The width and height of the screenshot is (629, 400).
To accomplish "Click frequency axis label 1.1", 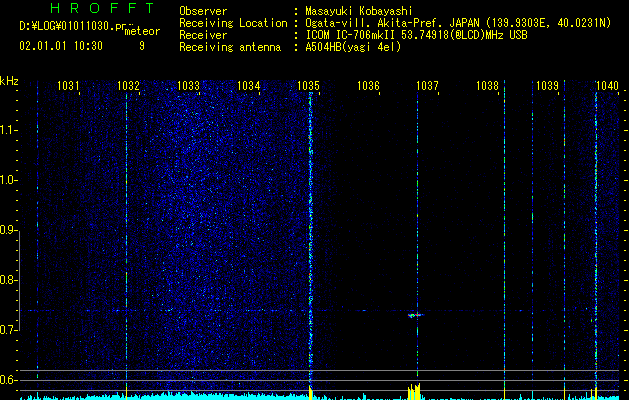I will pyautogui.click(x=8, y=130).
